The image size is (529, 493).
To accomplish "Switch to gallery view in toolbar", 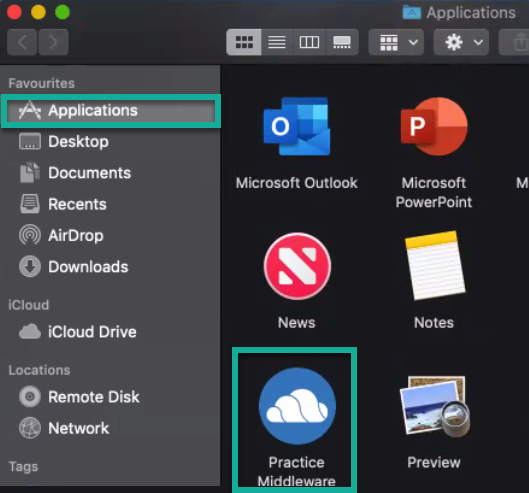I will (x=342, y=42).
